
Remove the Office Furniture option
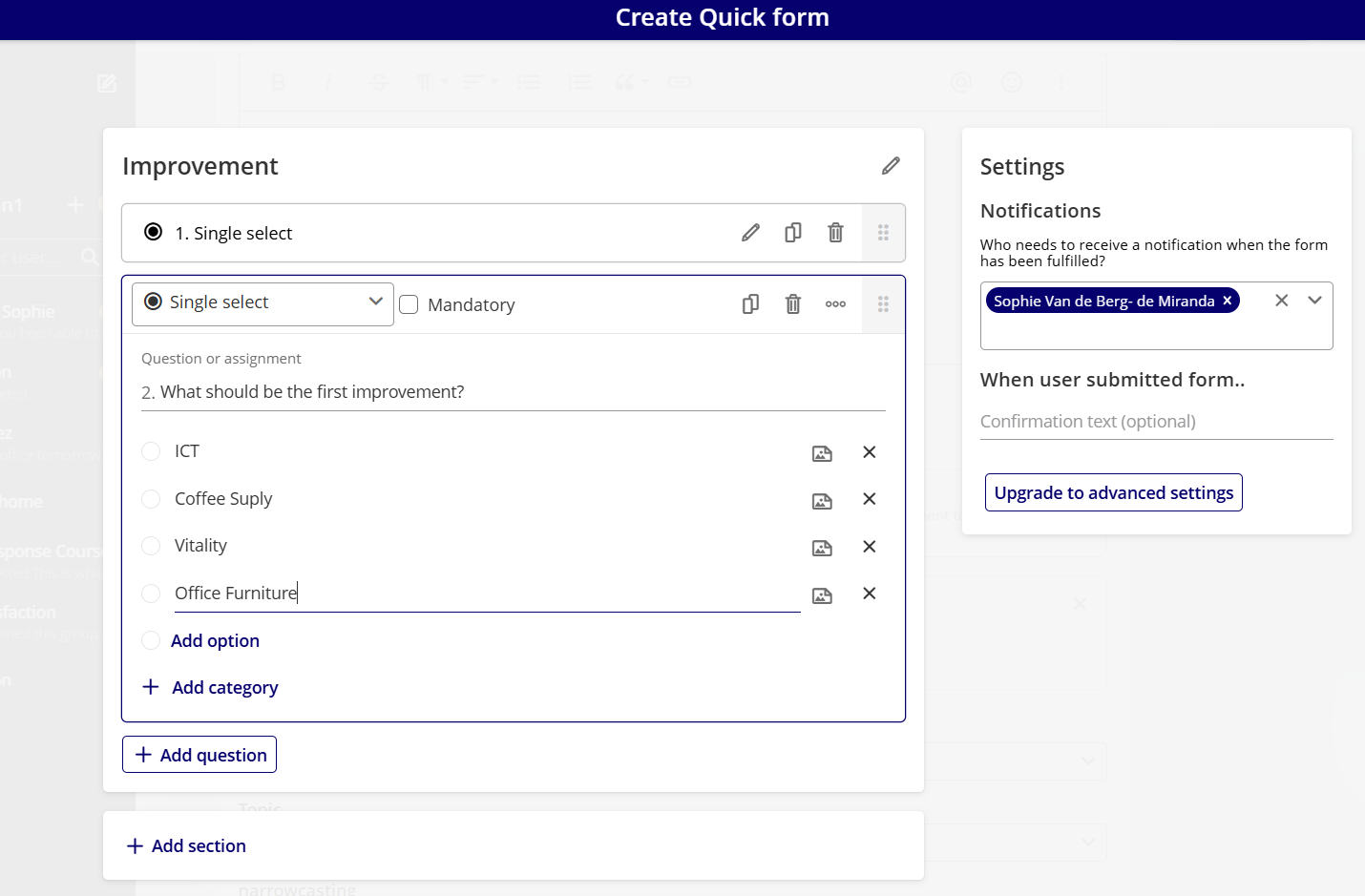coord(870,594)
